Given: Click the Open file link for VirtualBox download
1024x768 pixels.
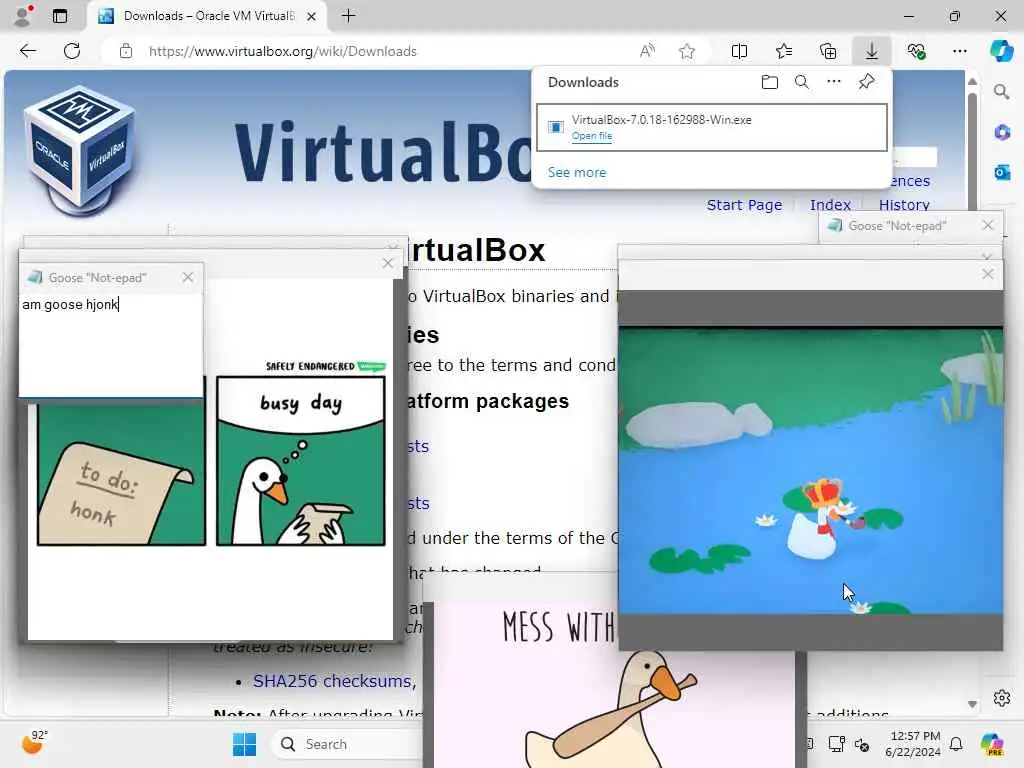Looking at the screenshot, I should click(592, 136).
